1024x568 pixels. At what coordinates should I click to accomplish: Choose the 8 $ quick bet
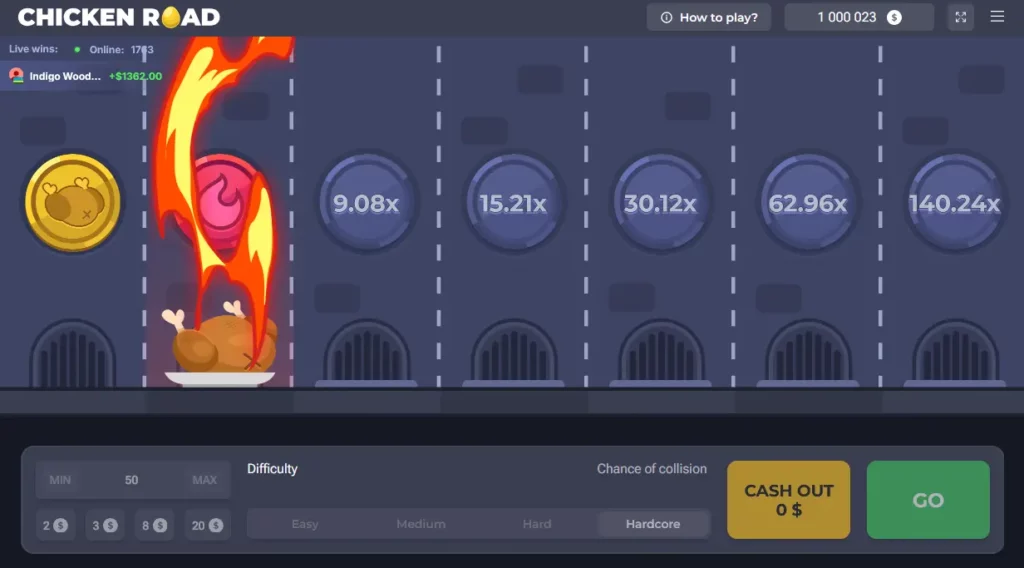click(x=154, y=525)
